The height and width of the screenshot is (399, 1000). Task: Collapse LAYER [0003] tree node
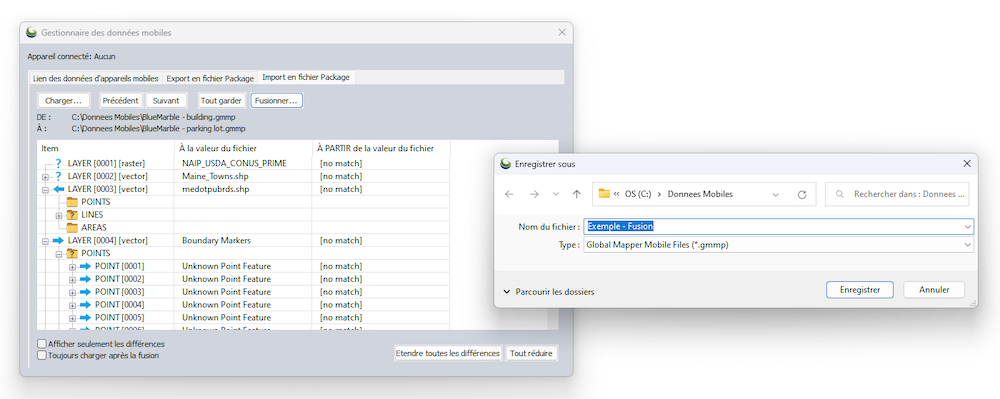point(45,189)
